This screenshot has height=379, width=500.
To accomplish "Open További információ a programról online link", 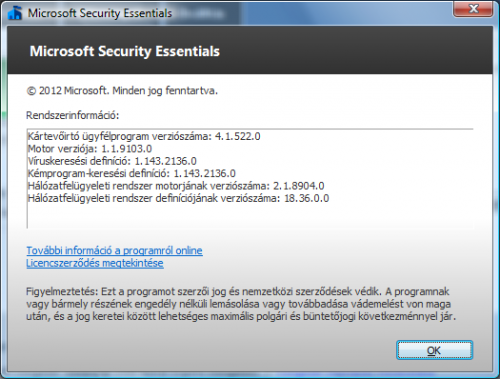I will click(114, 250).
